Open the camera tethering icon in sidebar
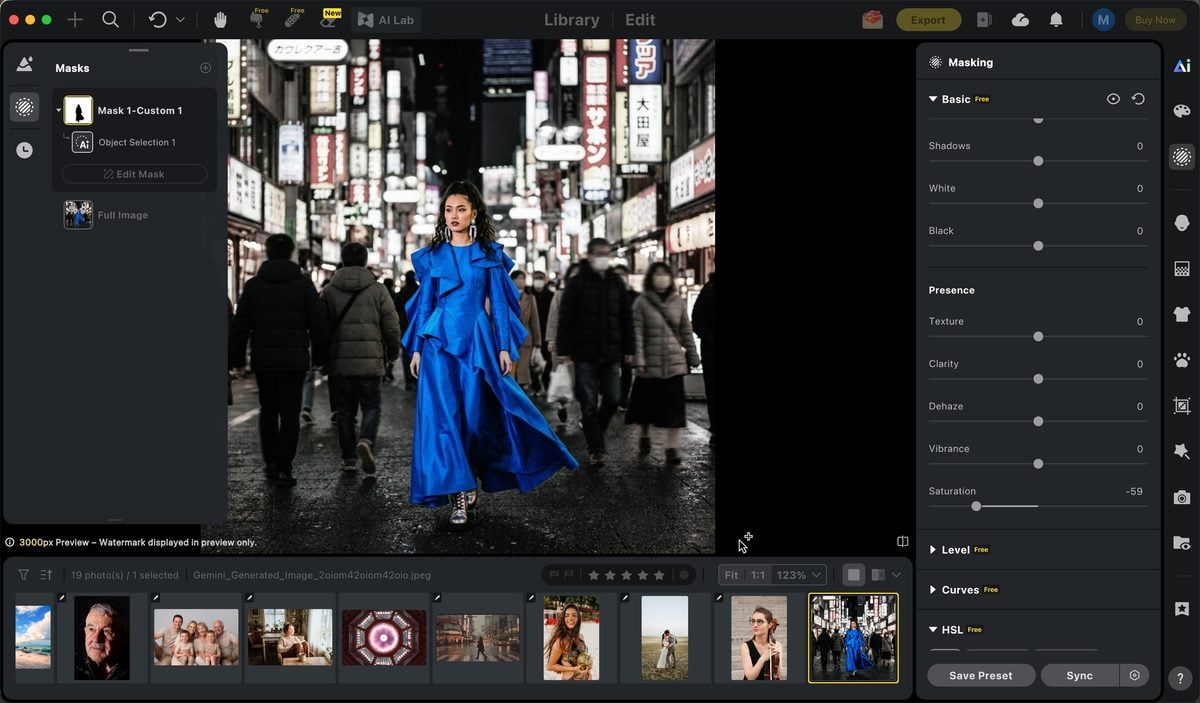Image resolution: width=1200 pixels, height=703 pixels. pyautogui.click(x=1182, y=497)
